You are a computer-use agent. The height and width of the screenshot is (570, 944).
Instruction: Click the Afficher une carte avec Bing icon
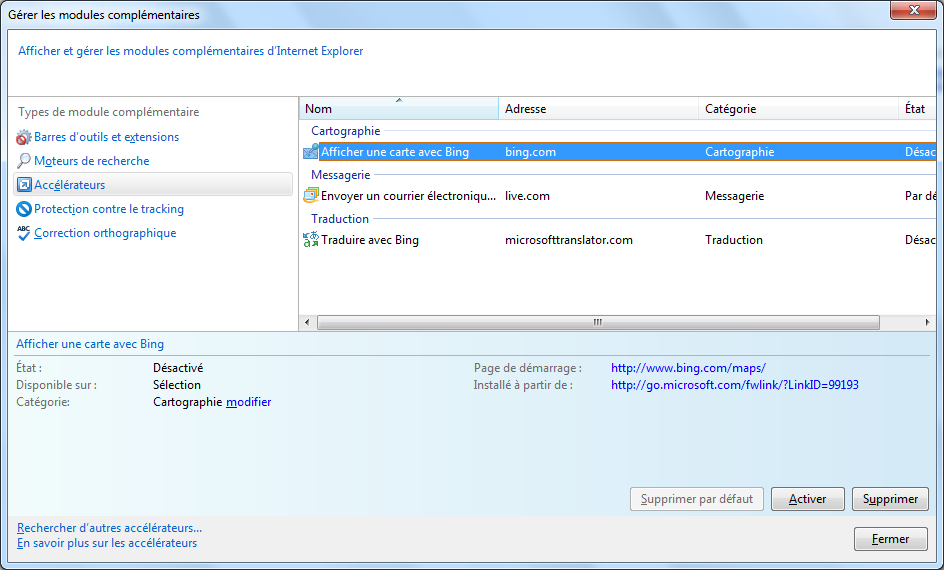click(311, 152)
